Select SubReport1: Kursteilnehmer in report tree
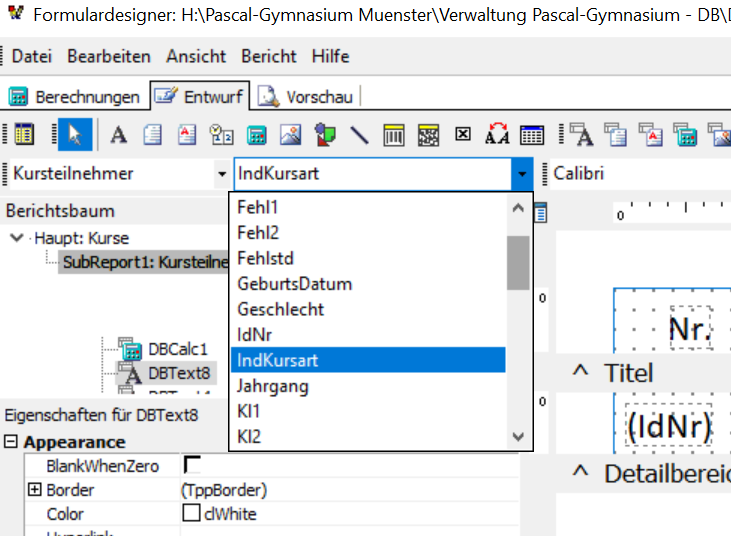The width and height of the screenshot is (731, 536). 145,262
